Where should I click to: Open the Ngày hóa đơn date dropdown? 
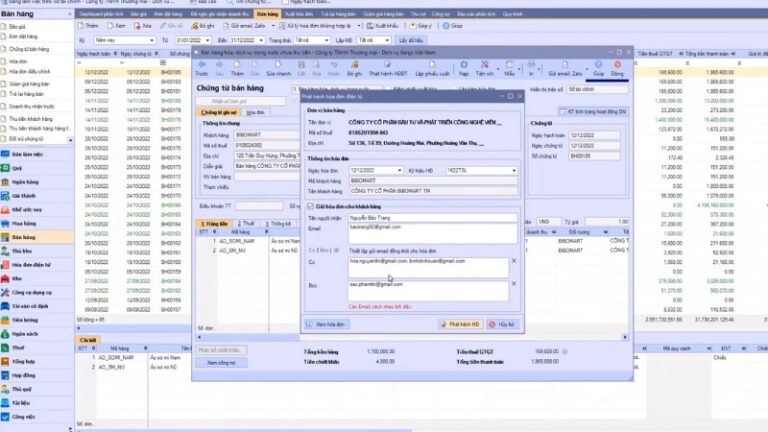pos(401,171)
